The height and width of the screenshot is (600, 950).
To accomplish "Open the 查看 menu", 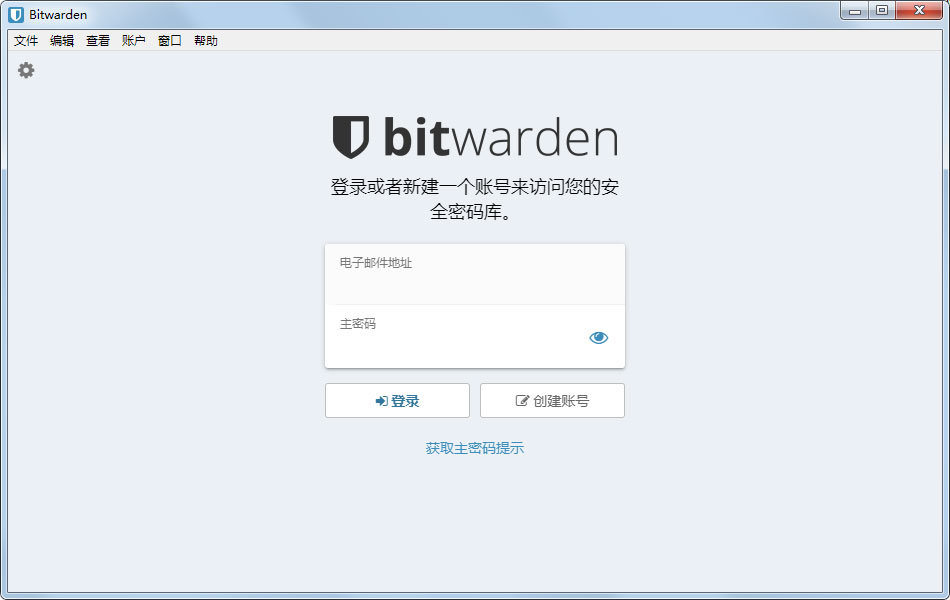I will pos(98,41).
